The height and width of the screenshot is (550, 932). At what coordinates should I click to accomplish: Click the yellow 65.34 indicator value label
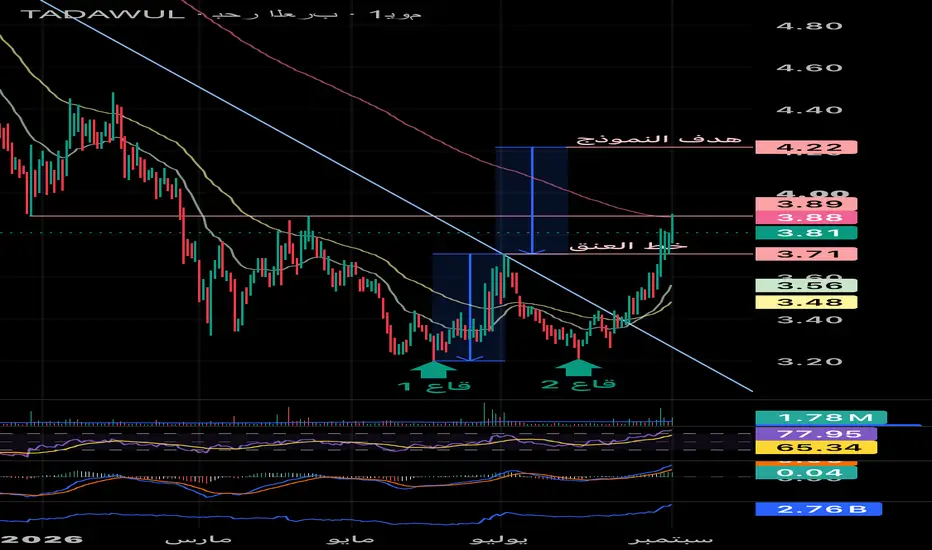point(816,448)
